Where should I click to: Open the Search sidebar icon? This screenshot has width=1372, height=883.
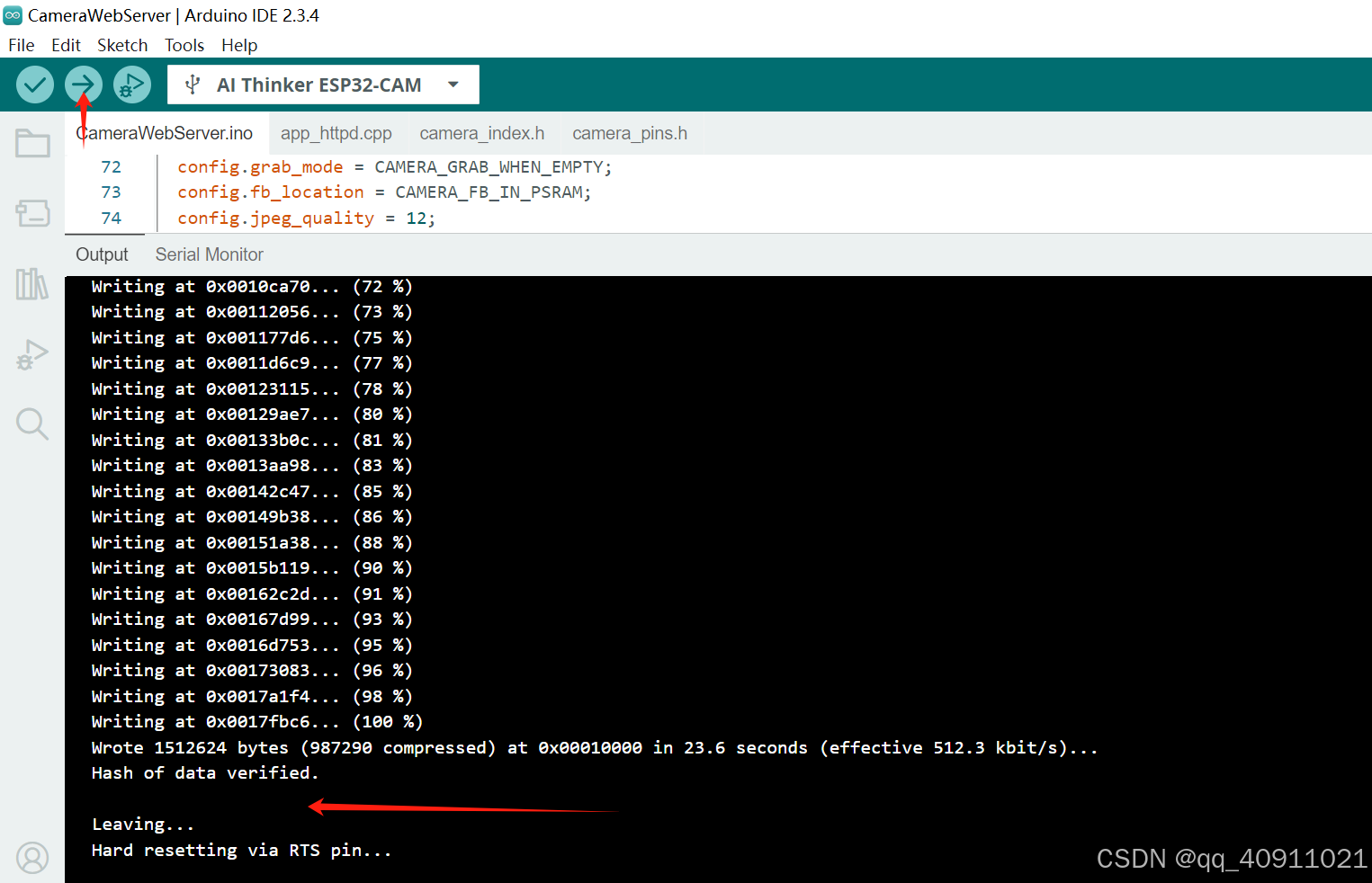pyautogui.click(x=32, y=424)
